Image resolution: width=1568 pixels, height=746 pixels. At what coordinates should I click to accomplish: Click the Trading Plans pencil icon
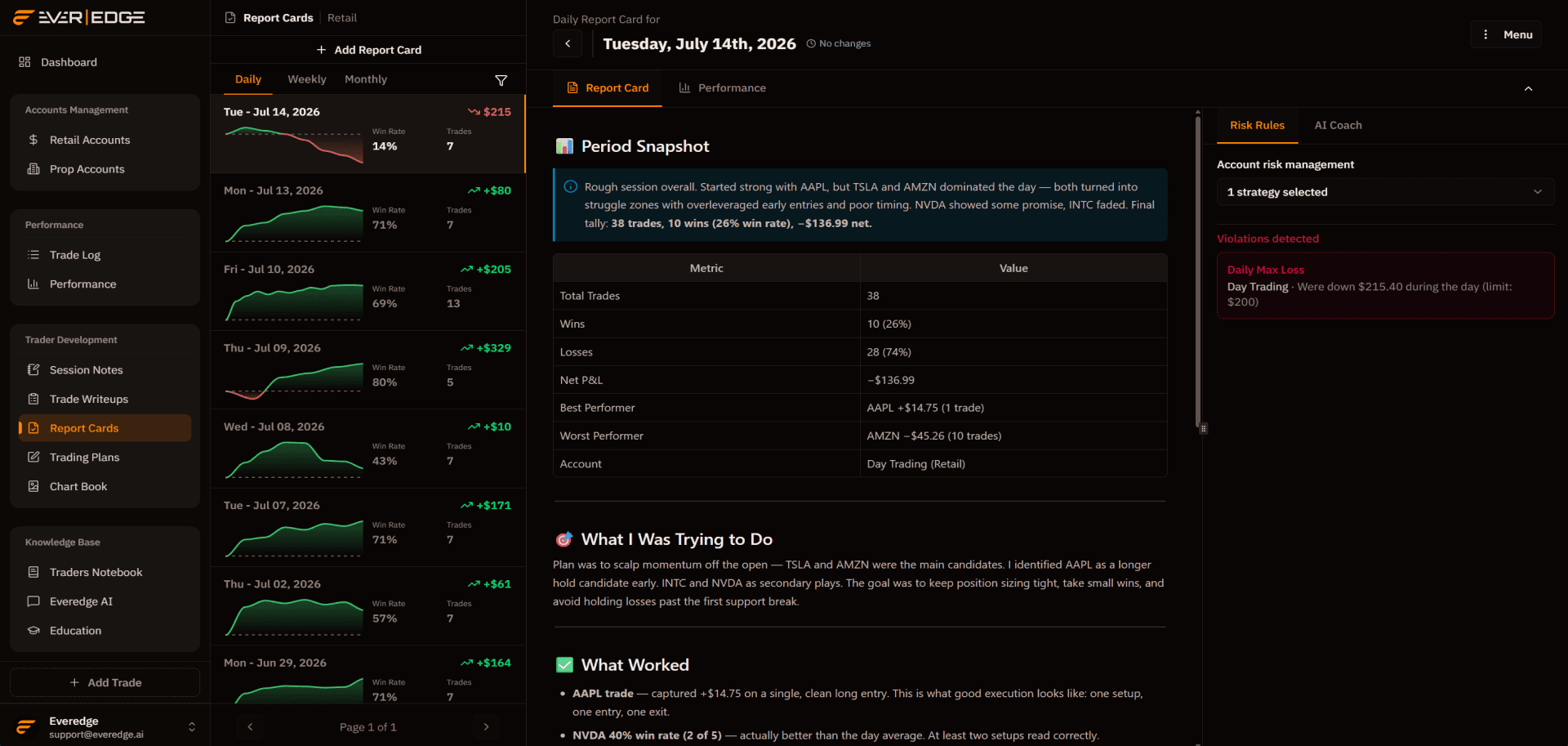coord(33,458)
